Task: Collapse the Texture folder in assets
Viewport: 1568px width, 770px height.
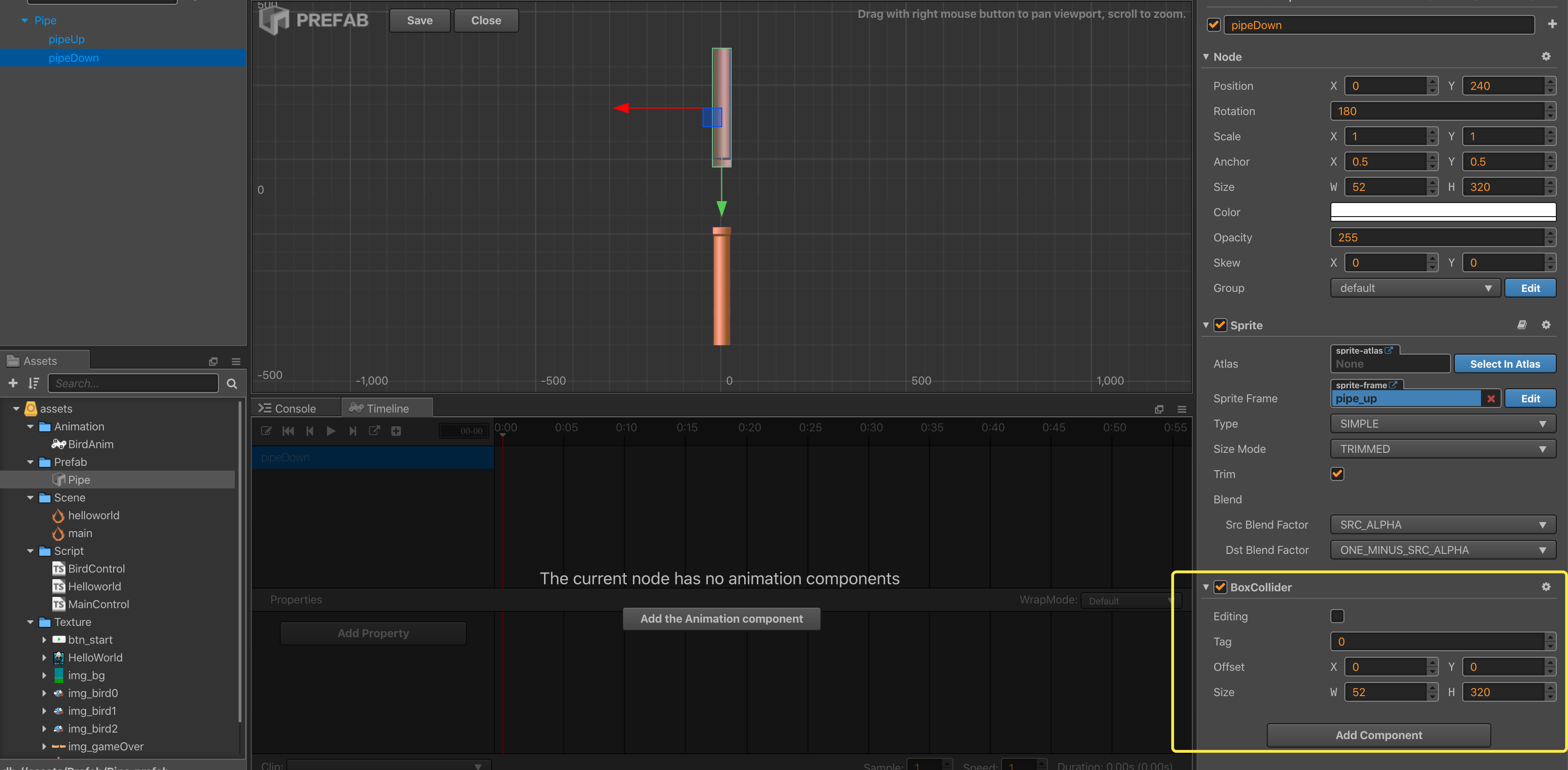Action: (x=30, y=622)
